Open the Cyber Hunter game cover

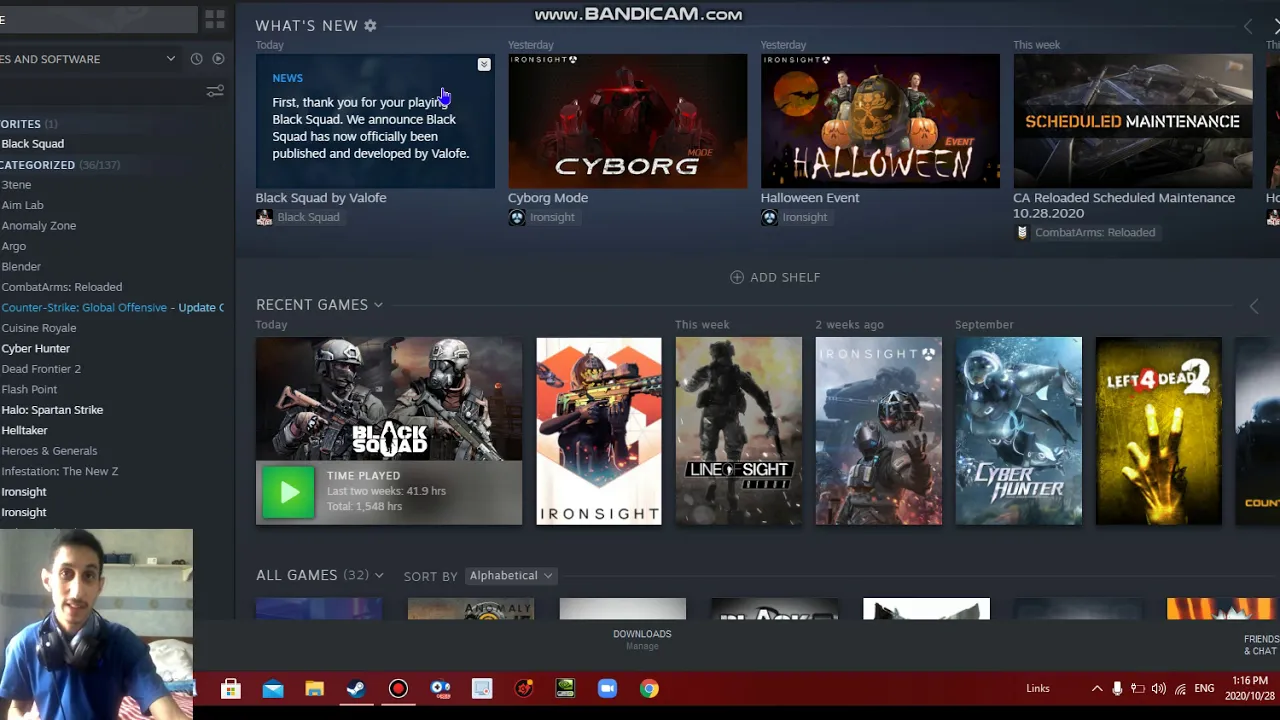[x=1019, y=431]
